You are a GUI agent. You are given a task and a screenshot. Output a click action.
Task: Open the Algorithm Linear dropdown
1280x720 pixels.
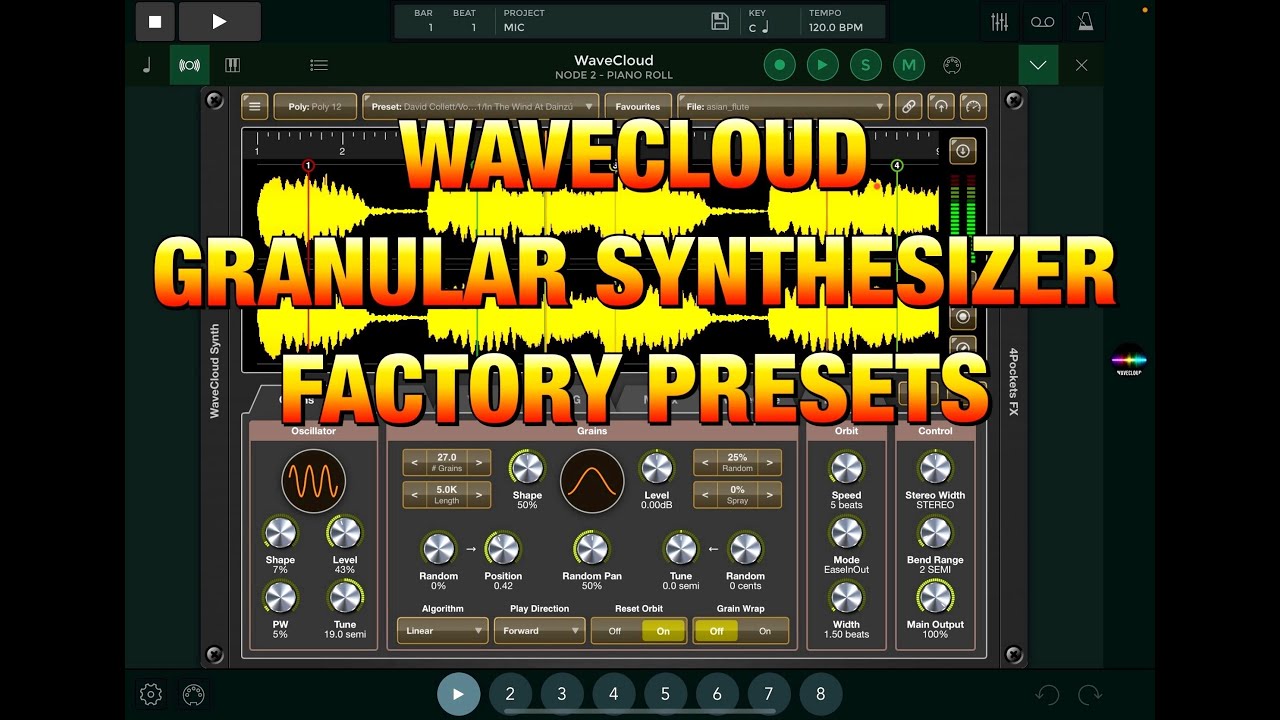[442, 631]
